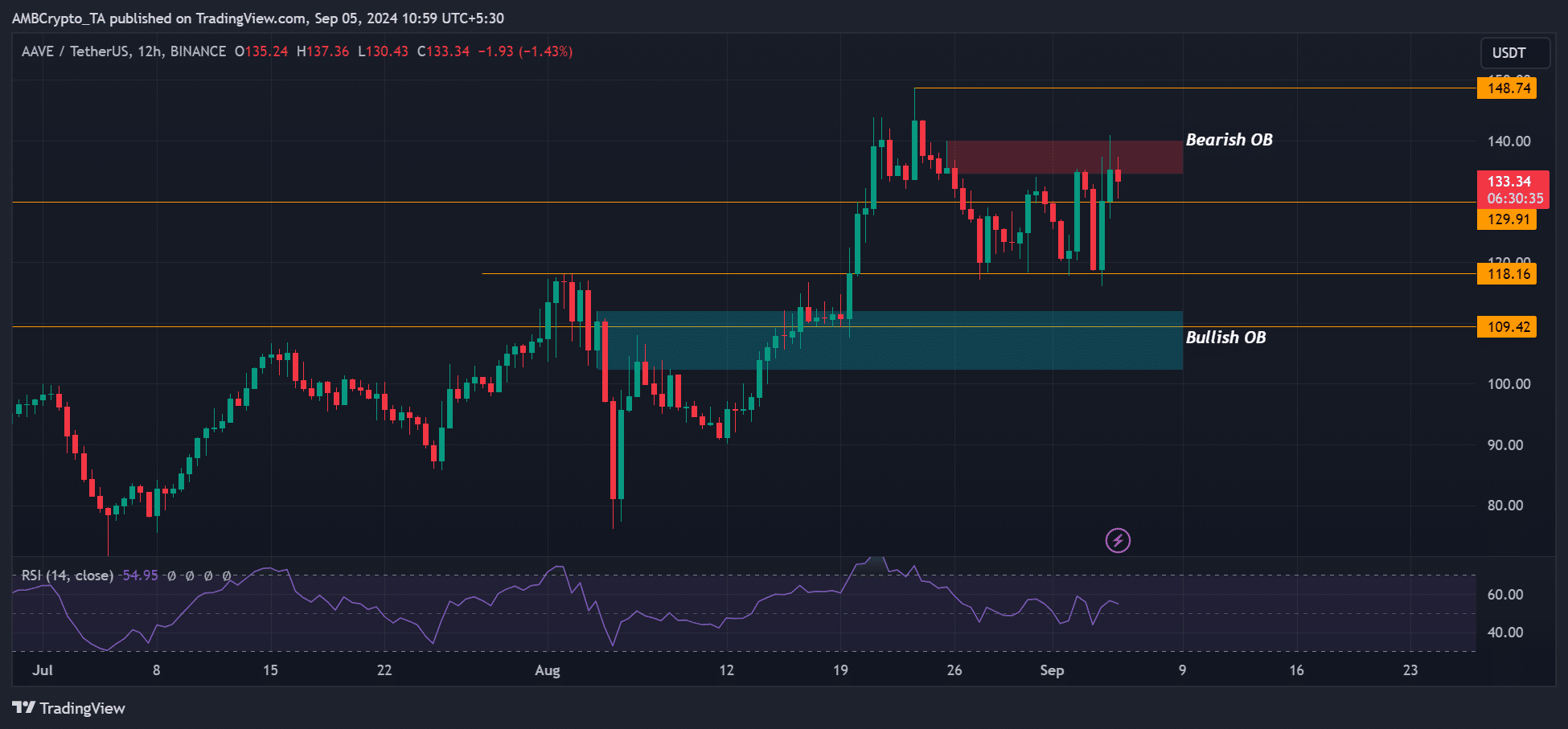Viewport: 1568px width, 729px height.
Task: Click the open price O135.24 value
Action: coord(261,51)
